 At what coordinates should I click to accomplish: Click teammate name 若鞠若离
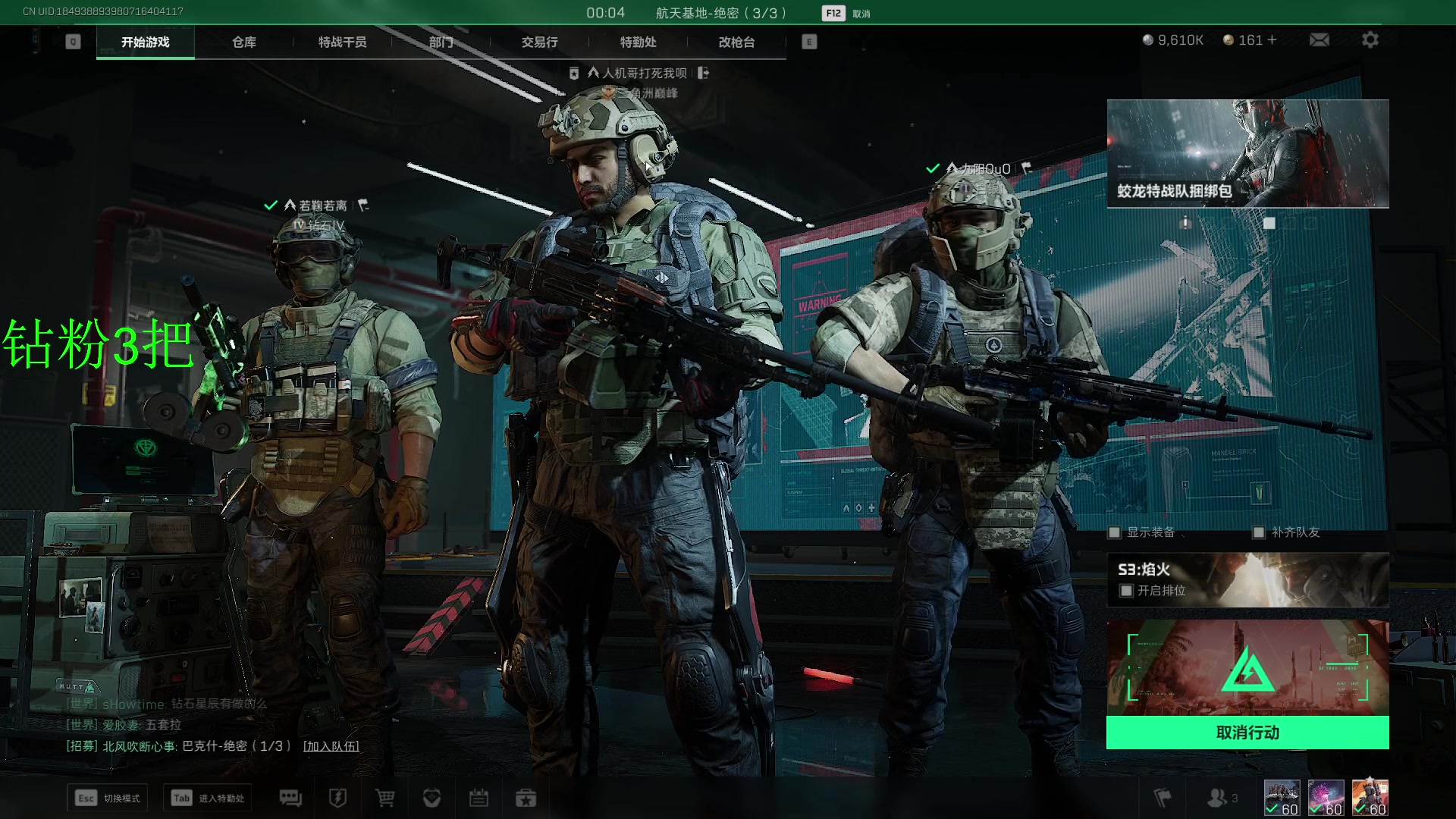323,205
